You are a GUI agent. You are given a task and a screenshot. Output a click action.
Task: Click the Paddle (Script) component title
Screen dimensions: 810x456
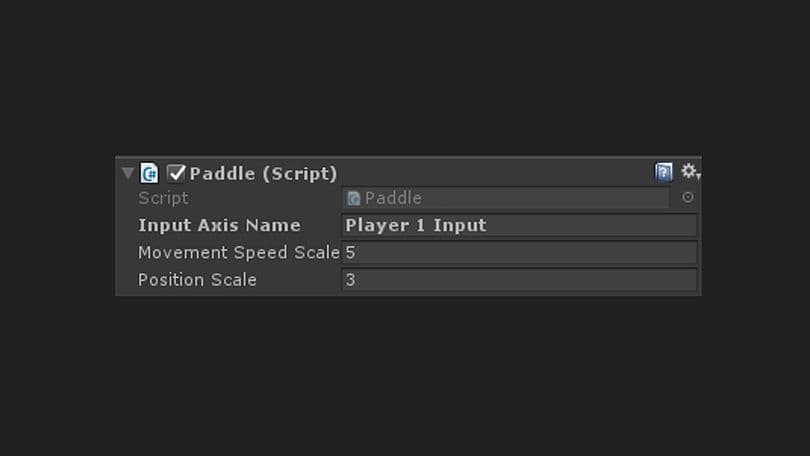(263, 173)
